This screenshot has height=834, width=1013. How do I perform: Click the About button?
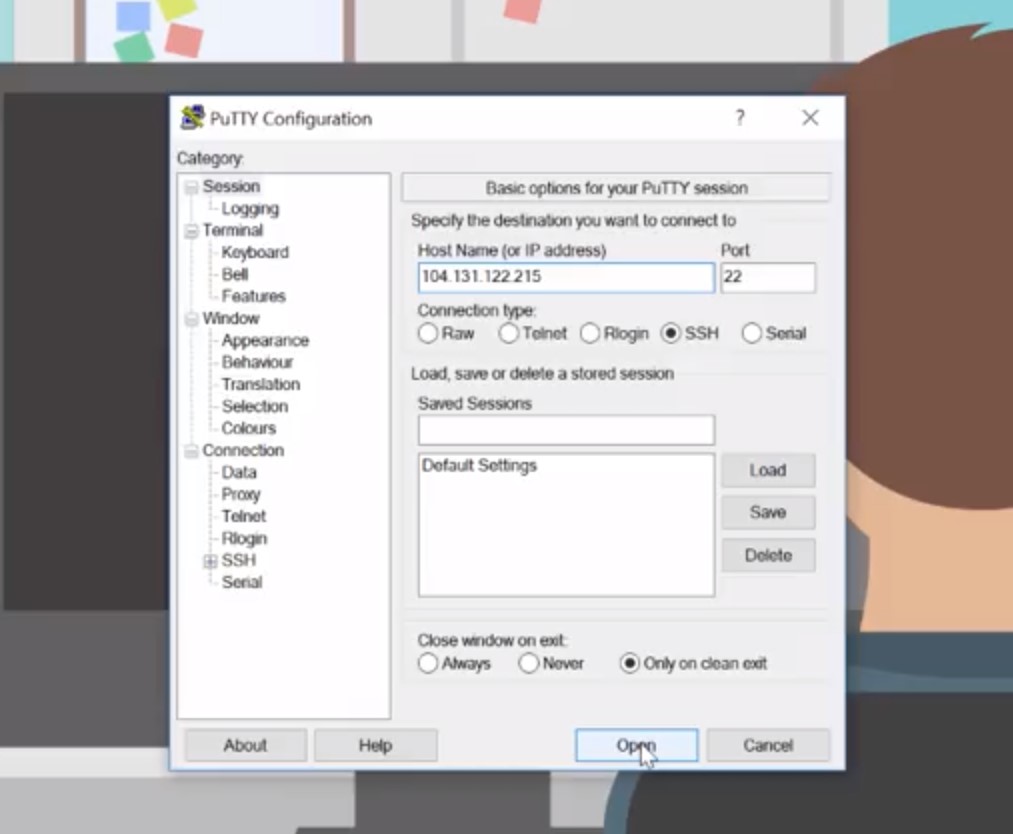pos(245,745)
